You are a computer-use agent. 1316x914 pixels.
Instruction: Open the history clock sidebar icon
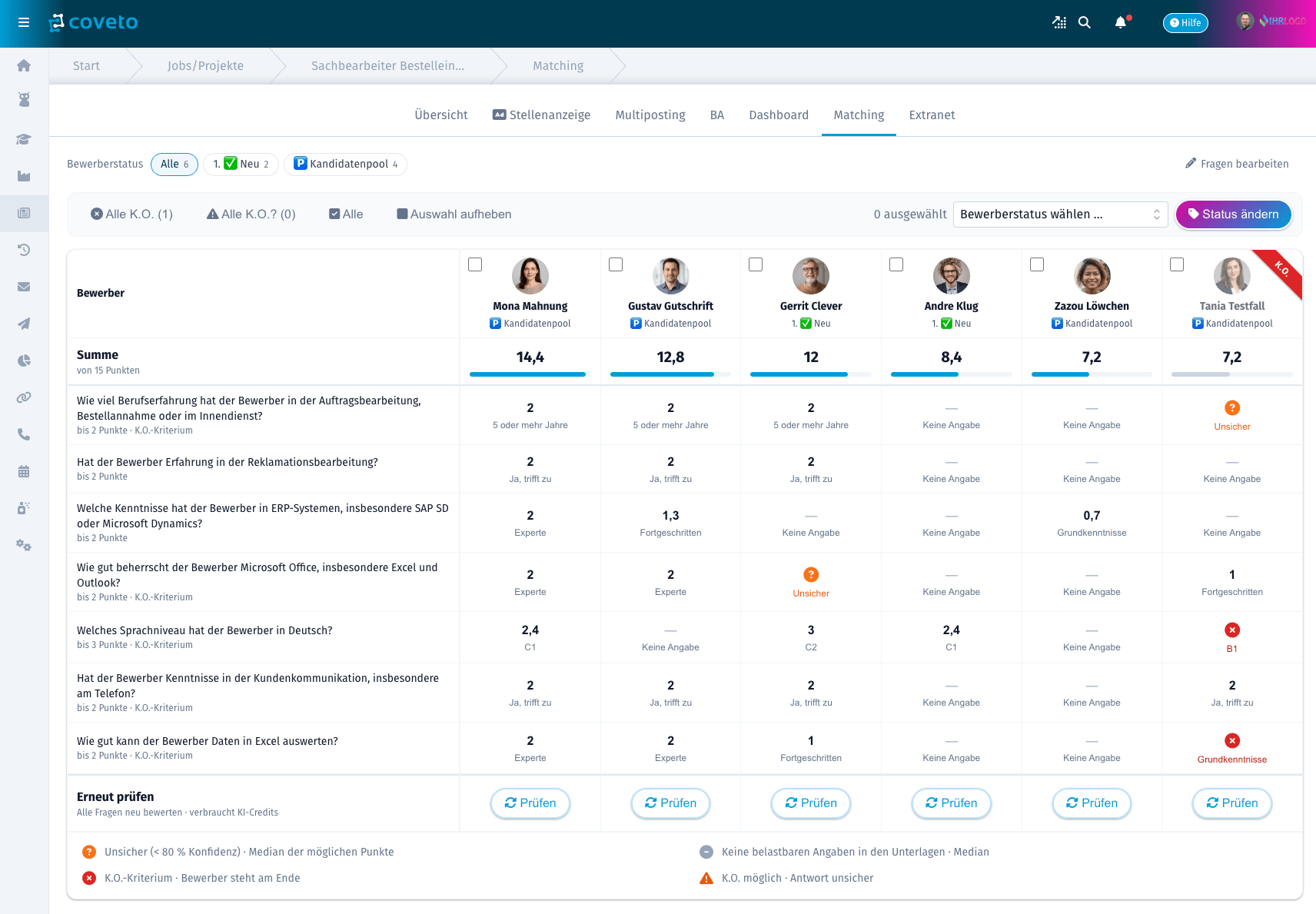click(x=24, y=250)
